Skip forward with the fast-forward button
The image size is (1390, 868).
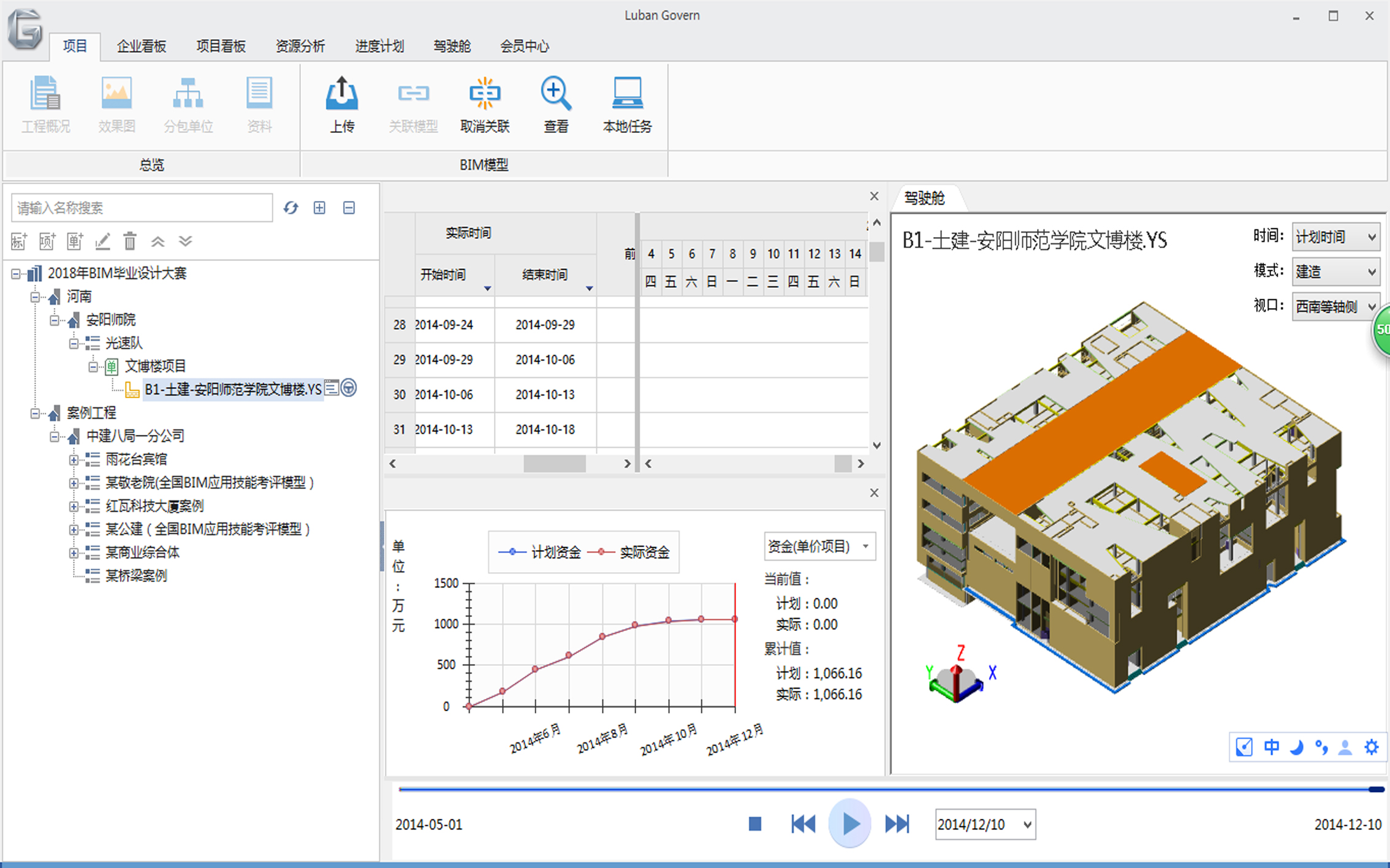coord(898,824)
